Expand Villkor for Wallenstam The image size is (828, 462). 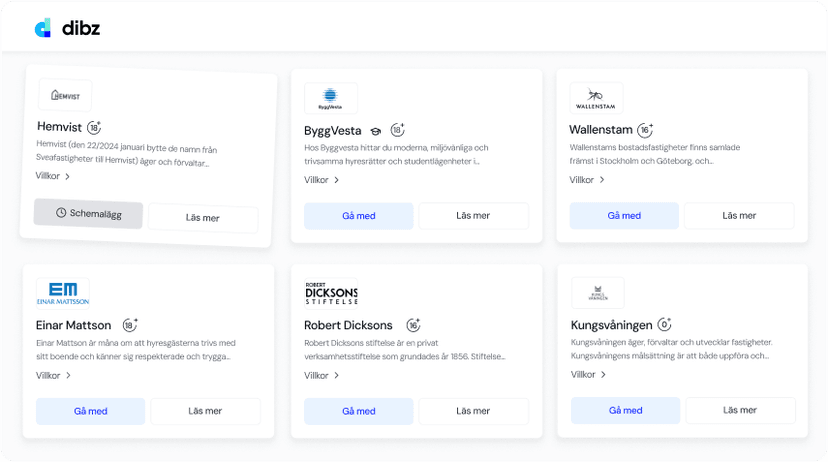(x=587, y=180)
